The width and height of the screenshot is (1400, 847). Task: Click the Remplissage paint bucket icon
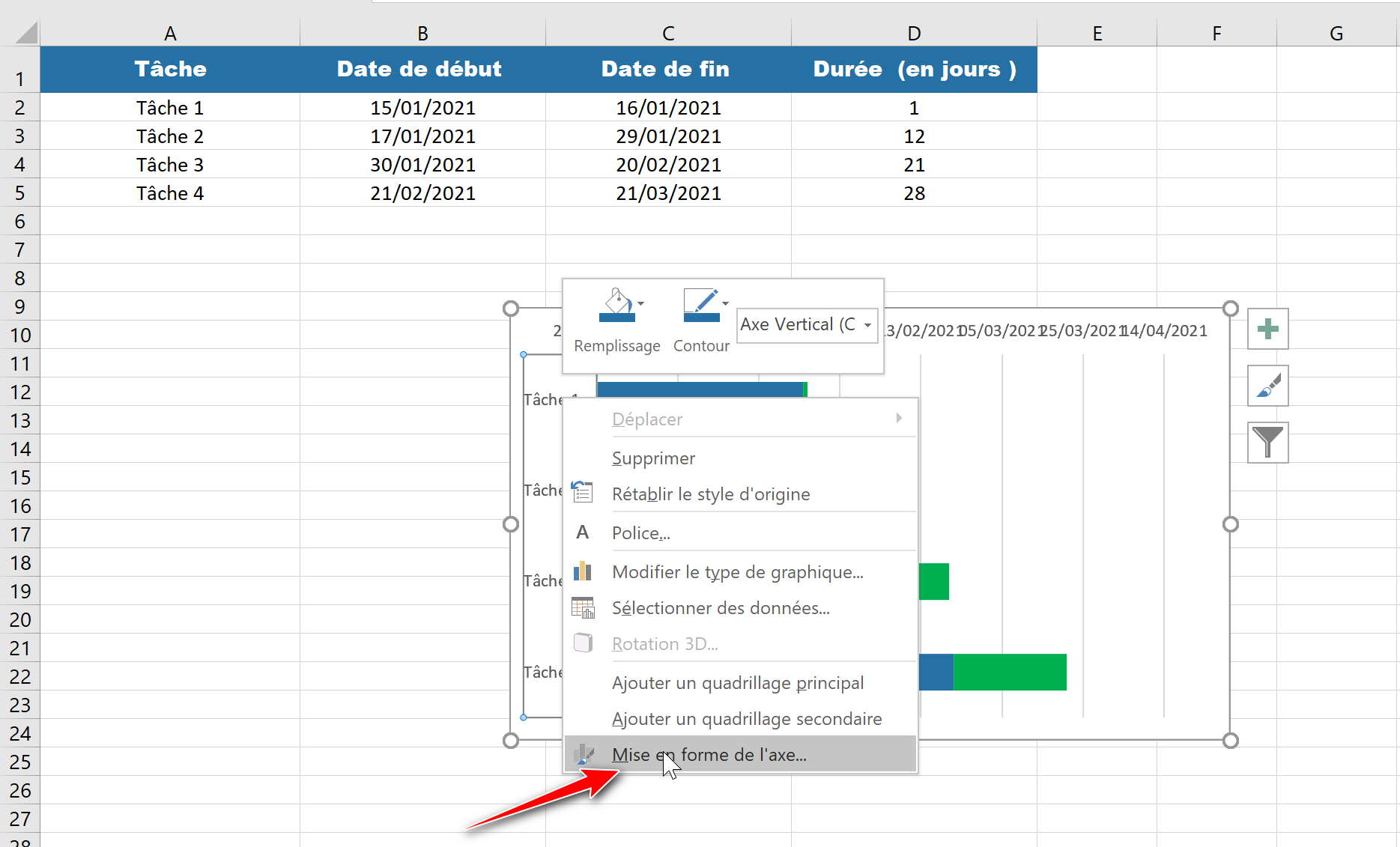point(616,306)
